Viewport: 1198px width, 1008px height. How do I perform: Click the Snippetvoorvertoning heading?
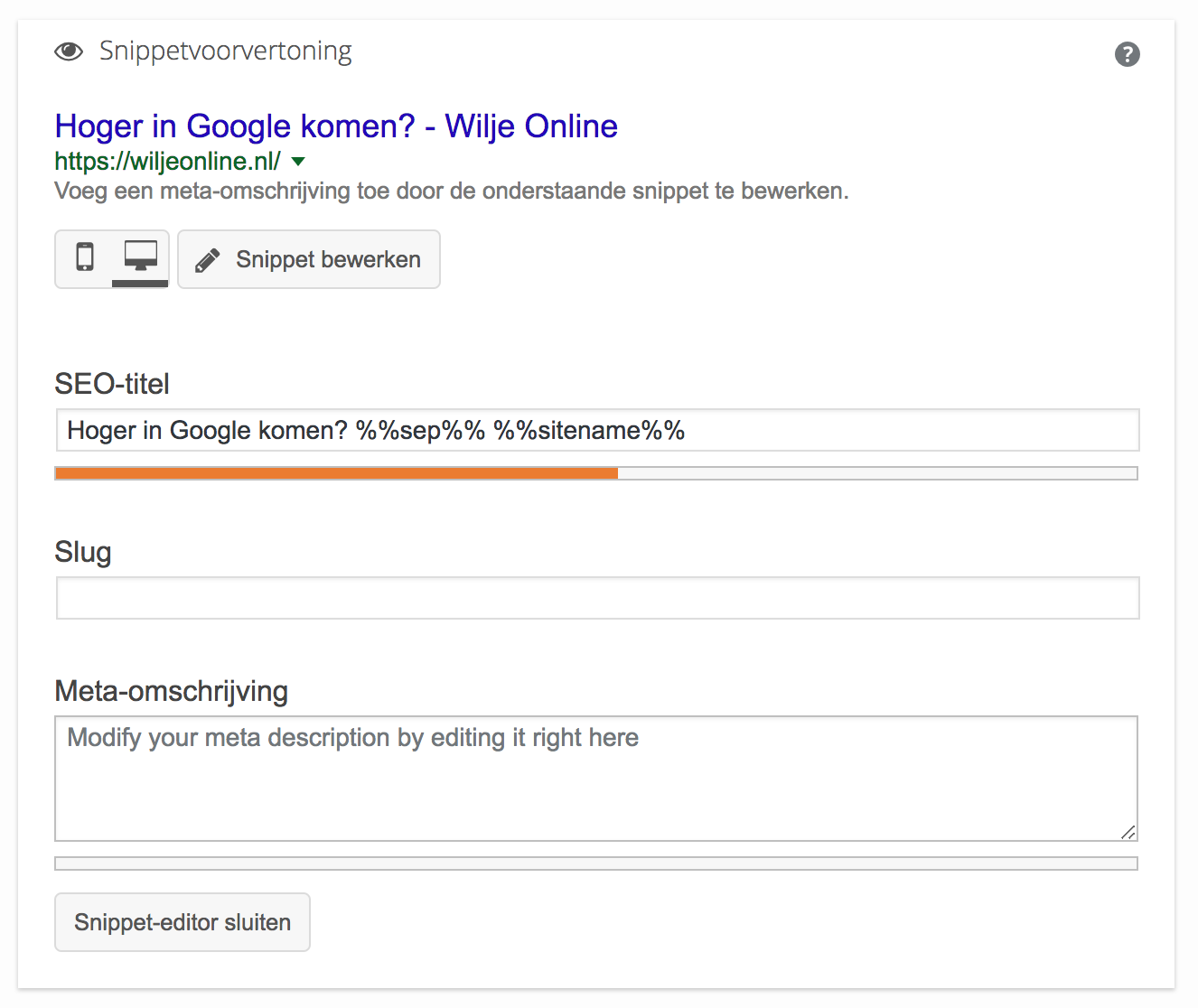(x=226, y=51)
